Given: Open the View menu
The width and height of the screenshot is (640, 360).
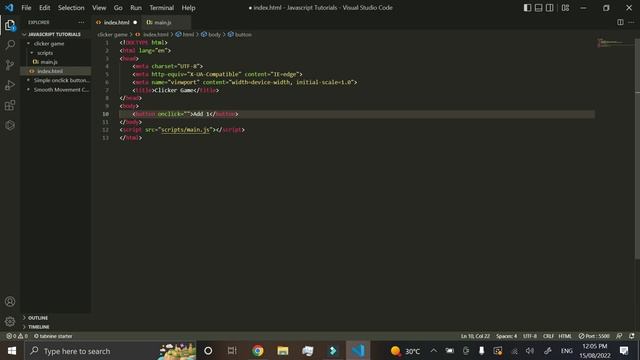Looking at the screenshot, I should pos(99,8).
